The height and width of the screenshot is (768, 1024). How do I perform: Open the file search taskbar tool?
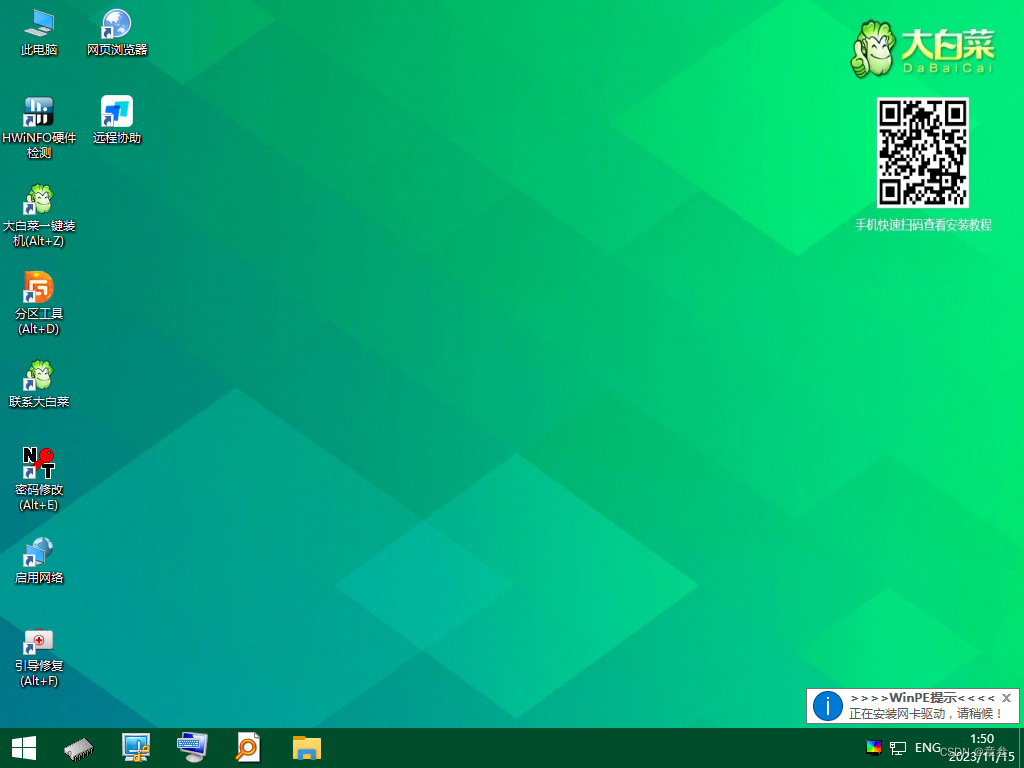[246, 747]
